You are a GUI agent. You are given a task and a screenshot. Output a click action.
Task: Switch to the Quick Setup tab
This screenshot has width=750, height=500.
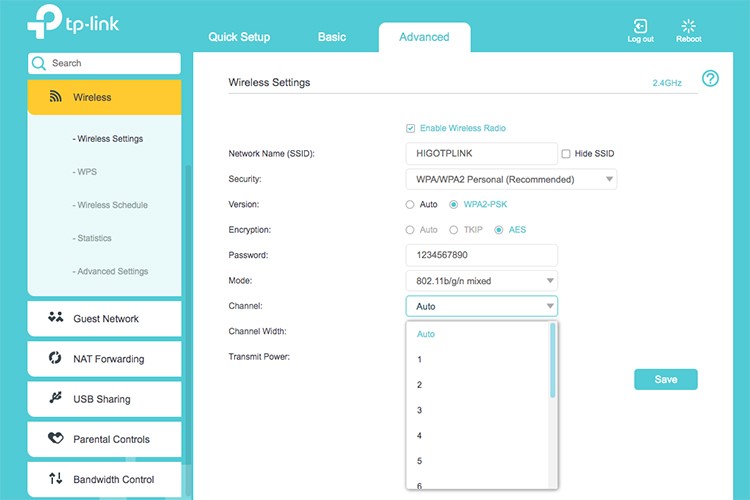coord(239,37)
